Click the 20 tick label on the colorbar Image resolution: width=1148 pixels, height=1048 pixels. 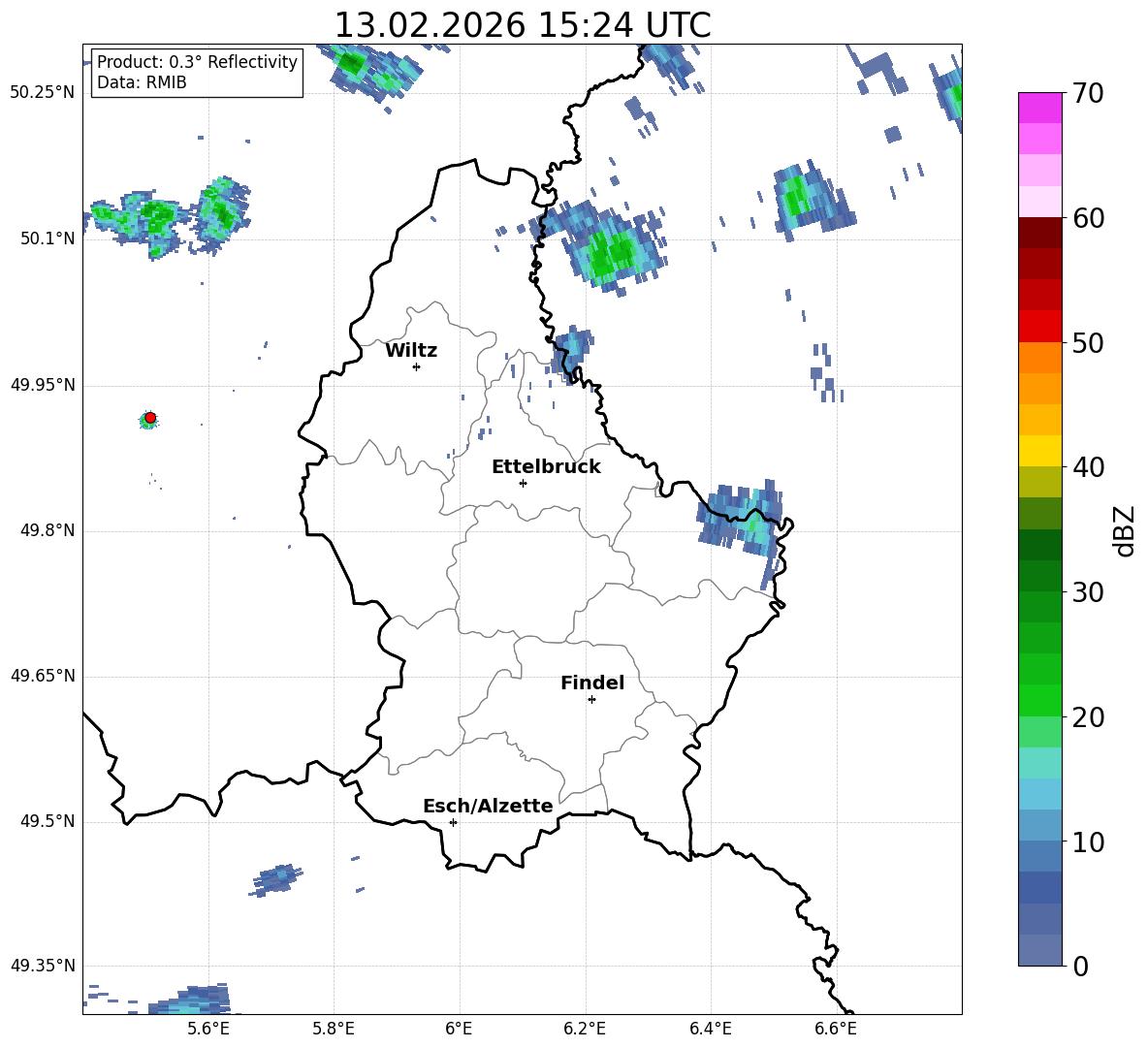[x=1088, y=717]
